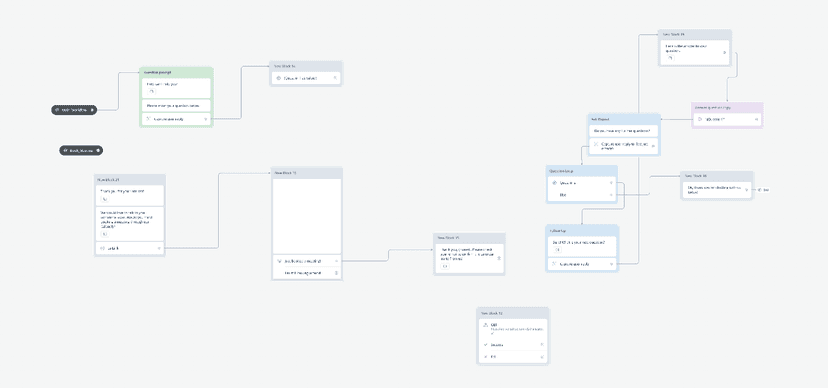This screenshot has height=388, width=828.
Task: Select the grey block header right of the middle blue block
Action: click(717, 176)
